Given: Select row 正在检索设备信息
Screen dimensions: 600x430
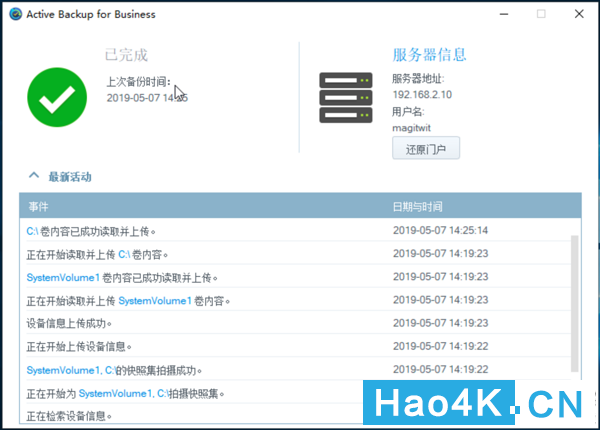Looking at the screenshot, I should click(191, 414).
